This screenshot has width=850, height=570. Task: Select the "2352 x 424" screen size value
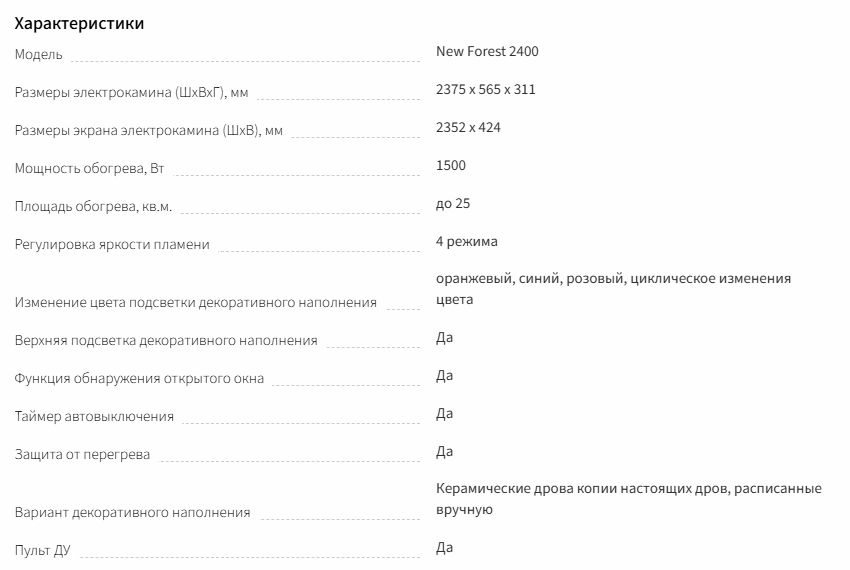point(469,127)
